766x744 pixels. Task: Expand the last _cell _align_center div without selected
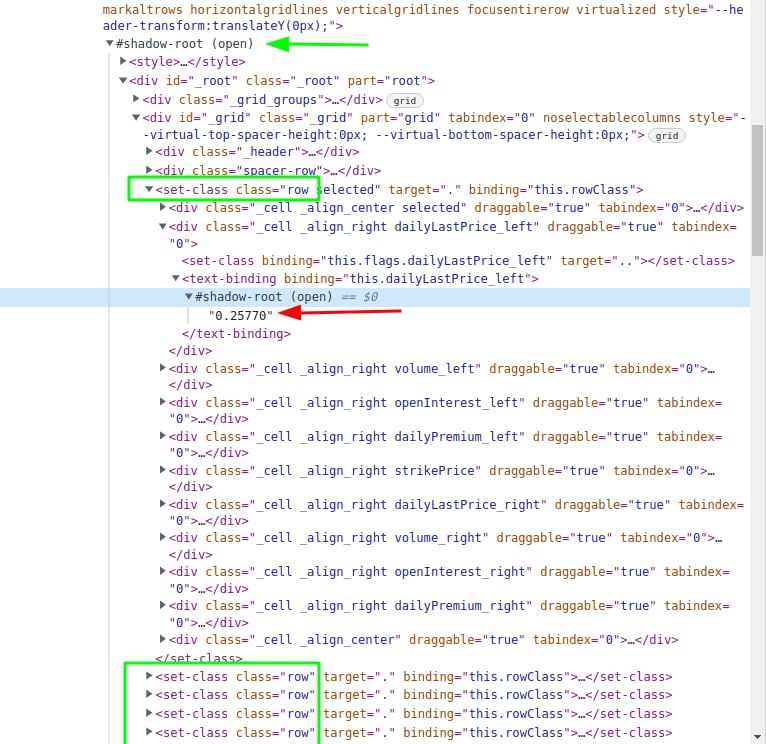(163, 639)
